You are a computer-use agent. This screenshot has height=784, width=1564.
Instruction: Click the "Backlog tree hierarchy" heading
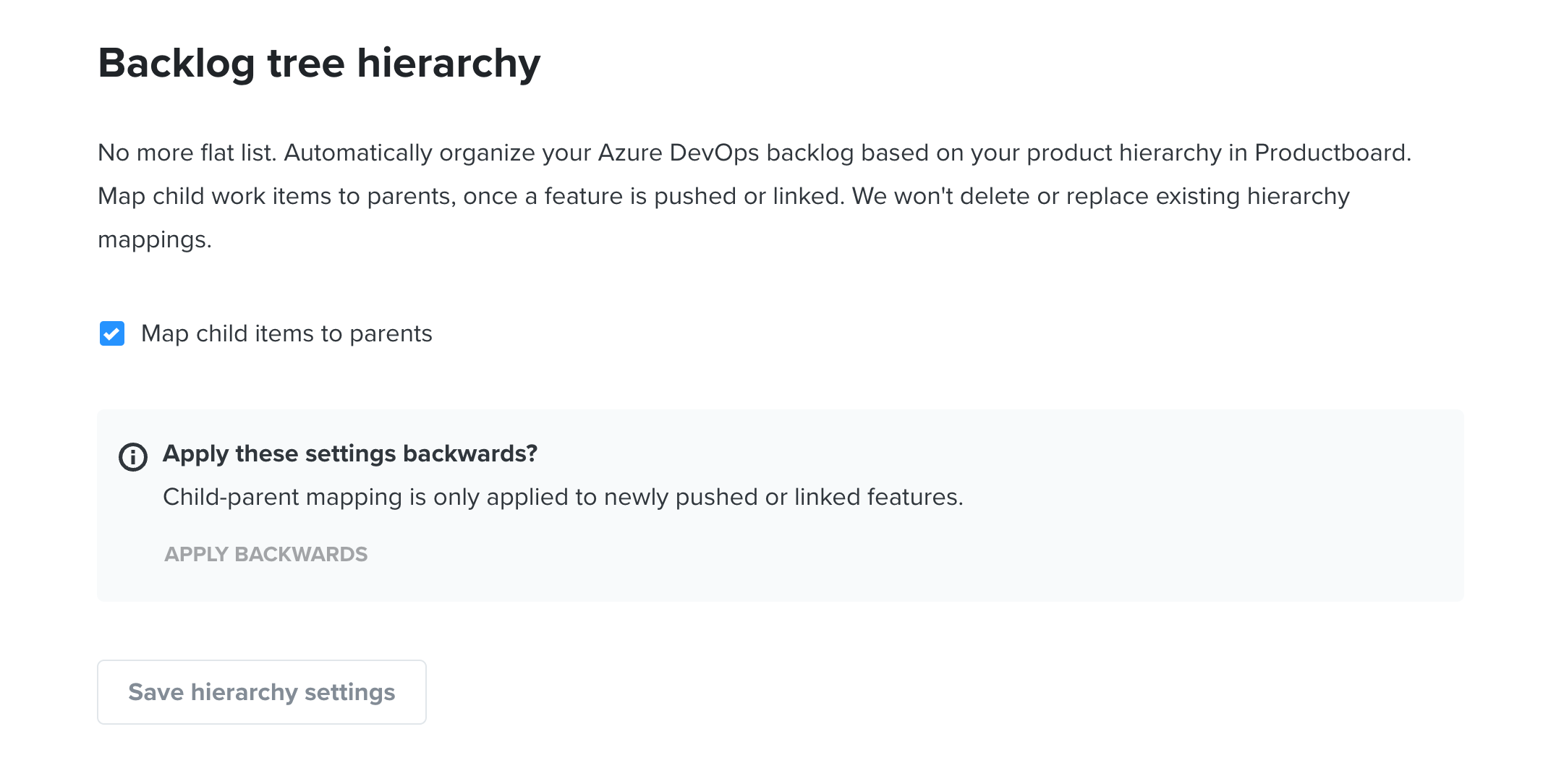click(319, 63)
